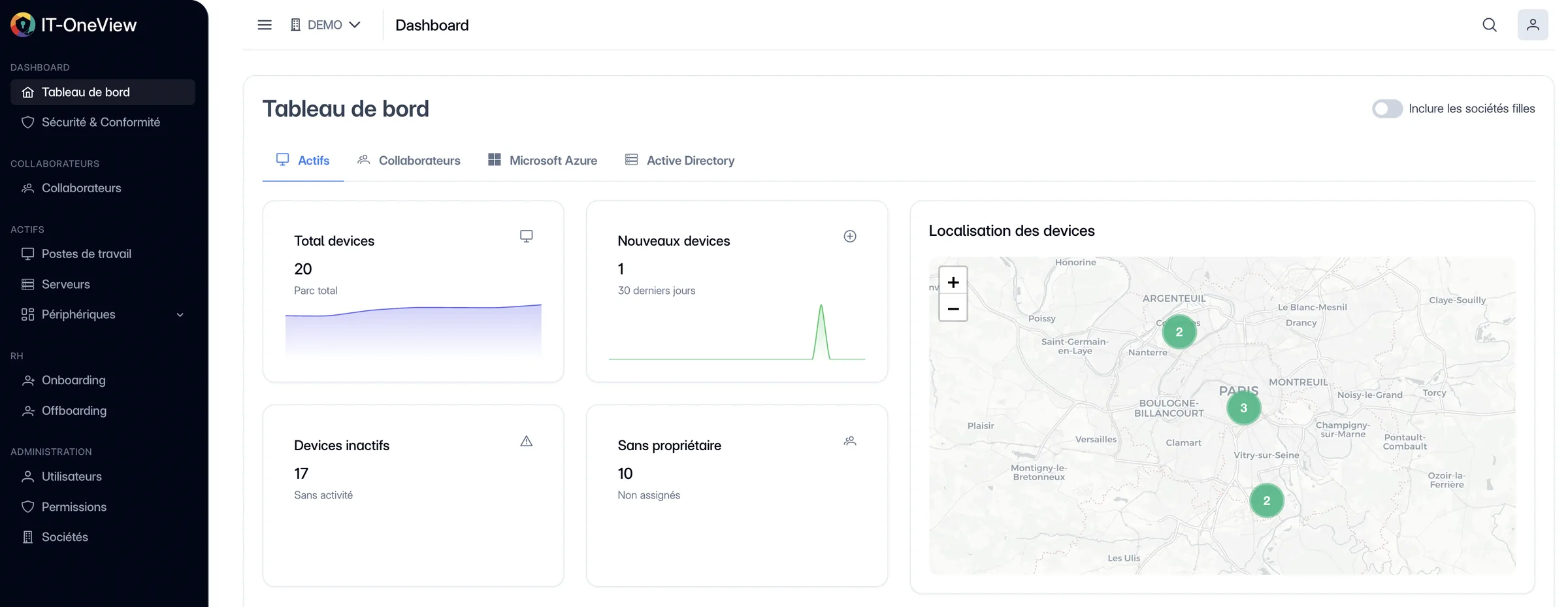1568x607 pixels.
Task: Open the Serveurs page
Action: click(x=103, y=284)
